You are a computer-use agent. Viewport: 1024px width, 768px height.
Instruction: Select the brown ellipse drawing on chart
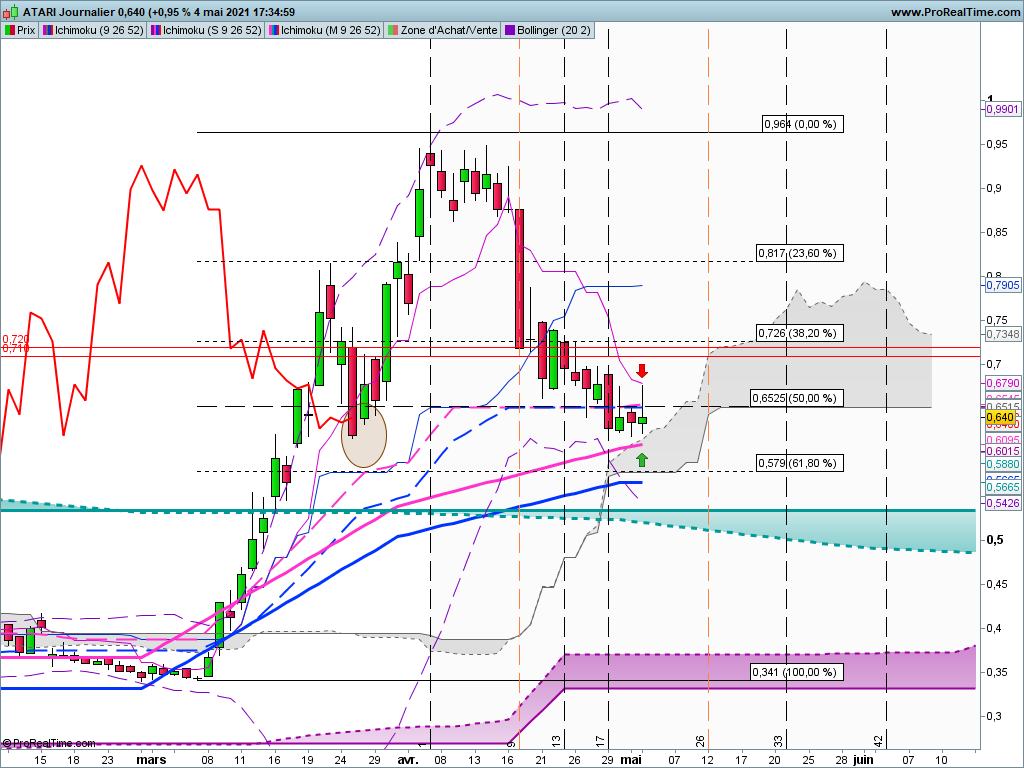[364, 435]
